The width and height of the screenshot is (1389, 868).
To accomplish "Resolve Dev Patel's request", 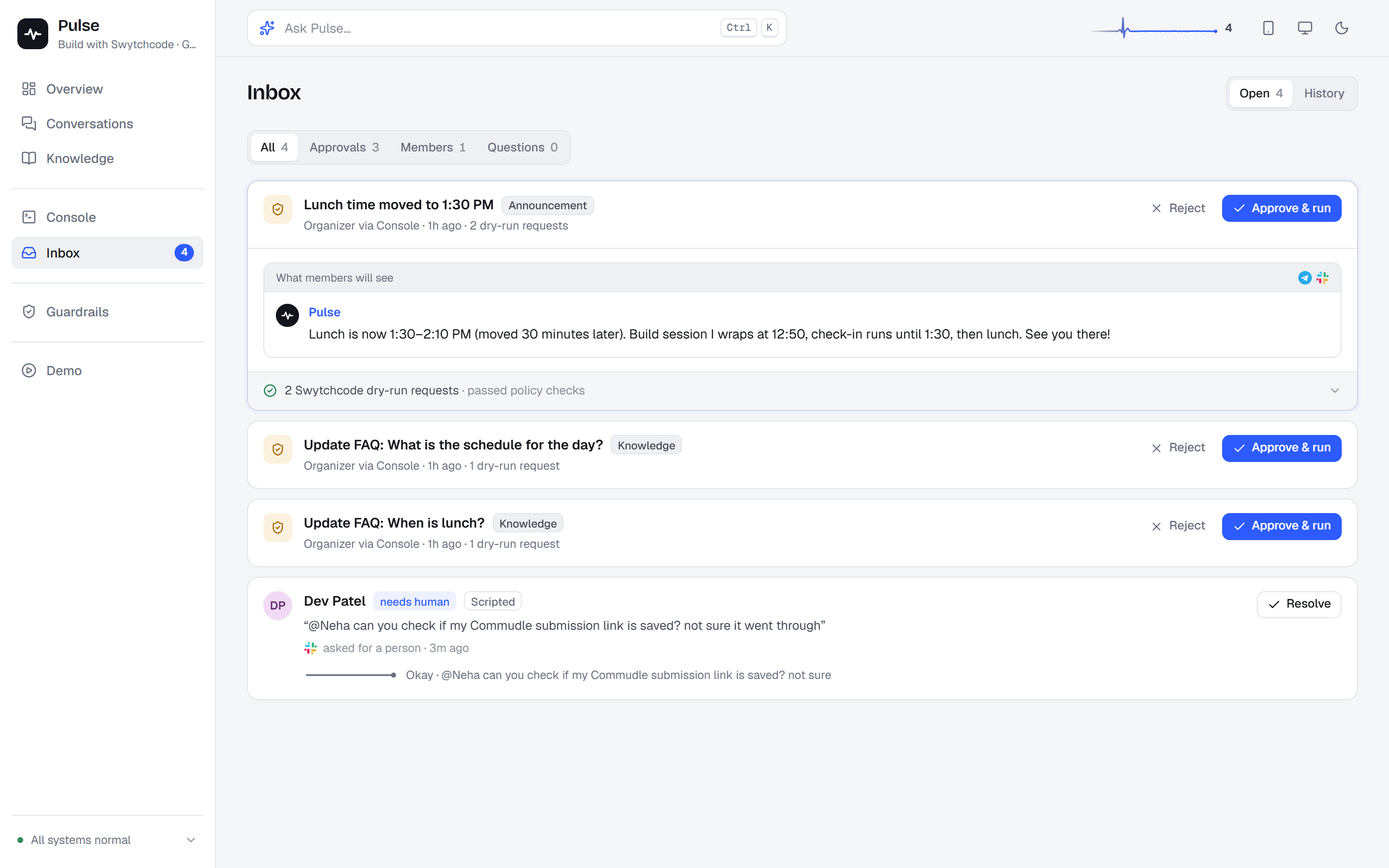I will [x=1299, y=604].
